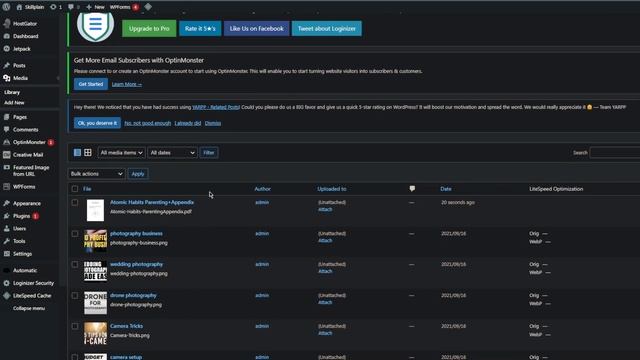The image size is (640, 360).
Task: Click the No, not good enough link
Action: (147, 123)
